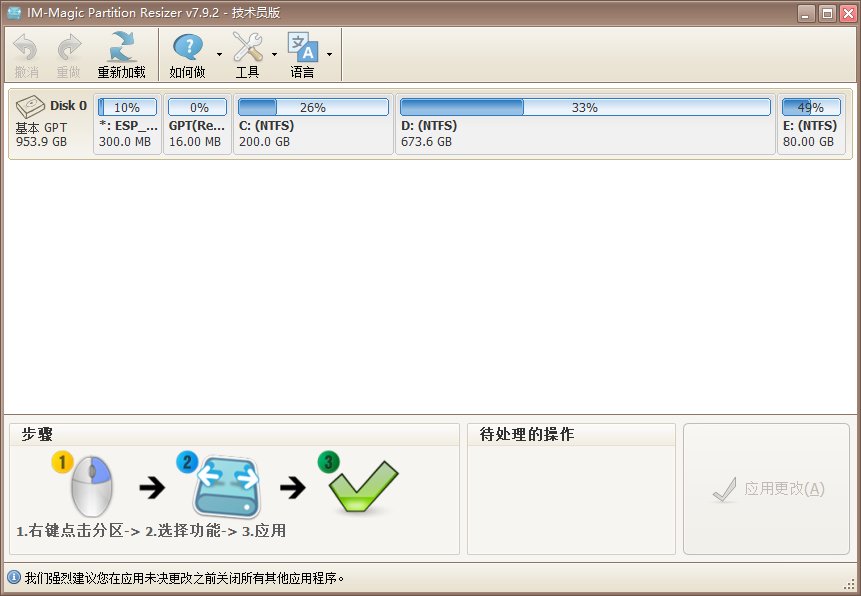Click the step 3 green checkmark icon
861x596 pixels.
pyautogui.click(x=362, y=486)
